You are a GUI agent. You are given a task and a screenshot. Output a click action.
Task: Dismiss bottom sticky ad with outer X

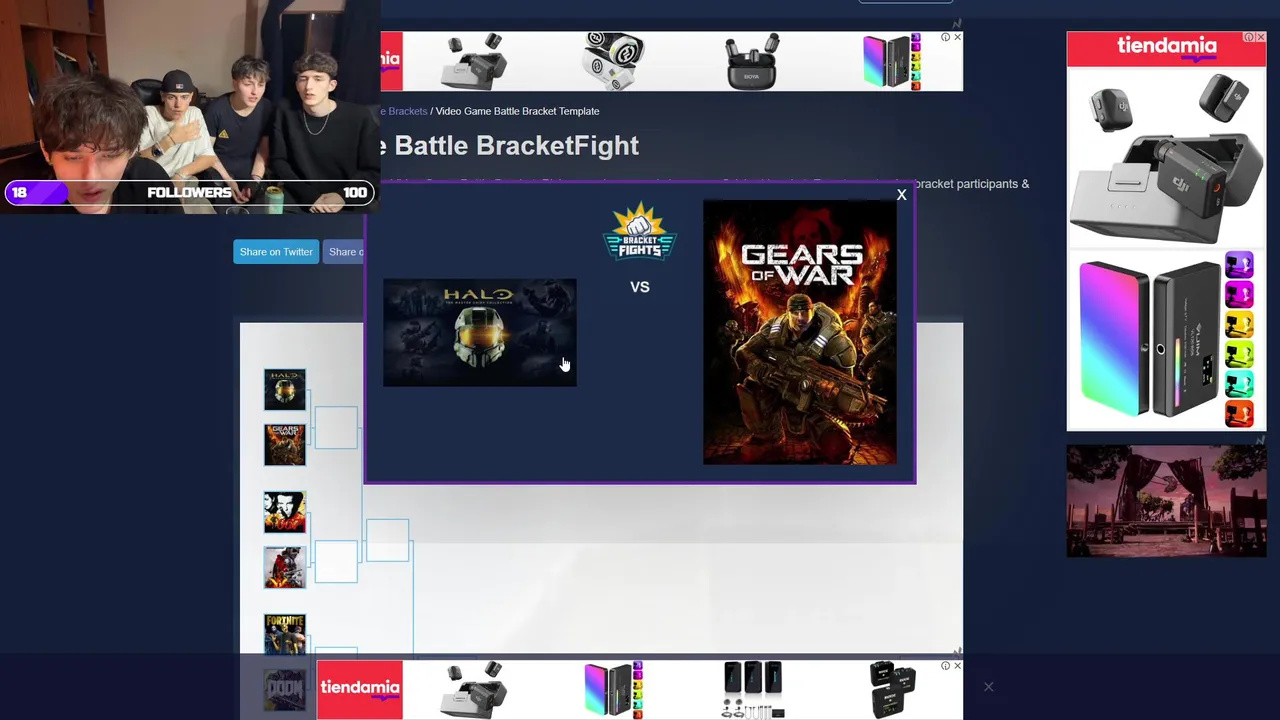point(988,687)
